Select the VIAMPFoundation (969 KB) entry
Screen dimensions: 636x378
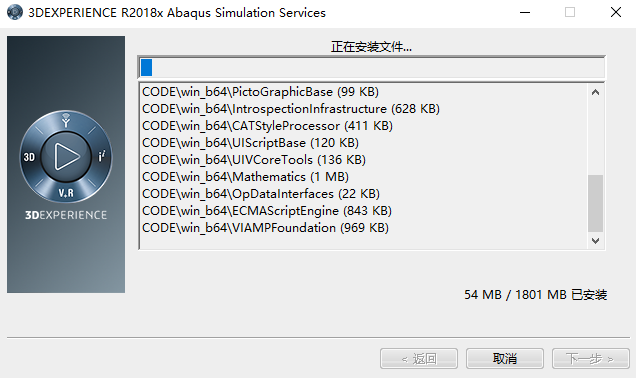coord(265,228)
